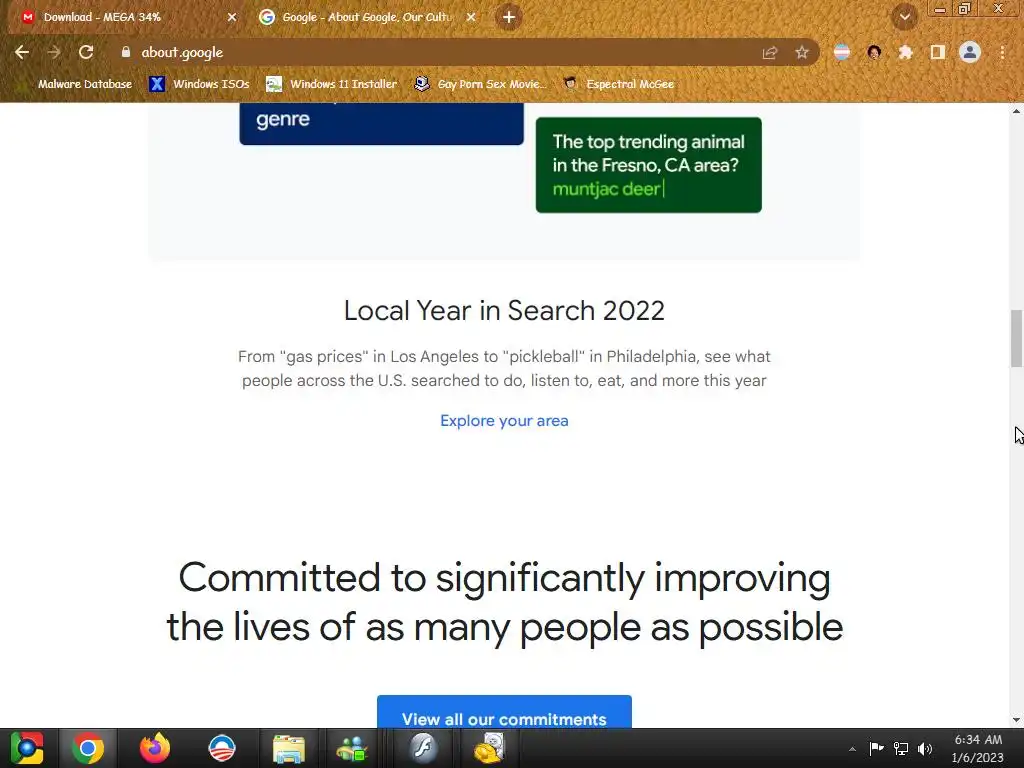Open the Windows 11 Installer bookmark
The width and height of the screenshot is (1024, 768).
(x=332, y=84)
